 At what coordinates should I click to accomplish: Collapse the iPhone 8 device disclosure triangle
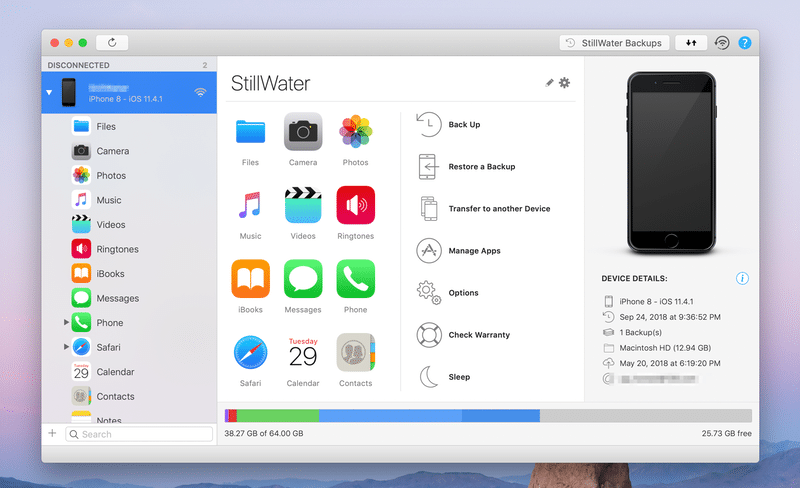point(49,93)
